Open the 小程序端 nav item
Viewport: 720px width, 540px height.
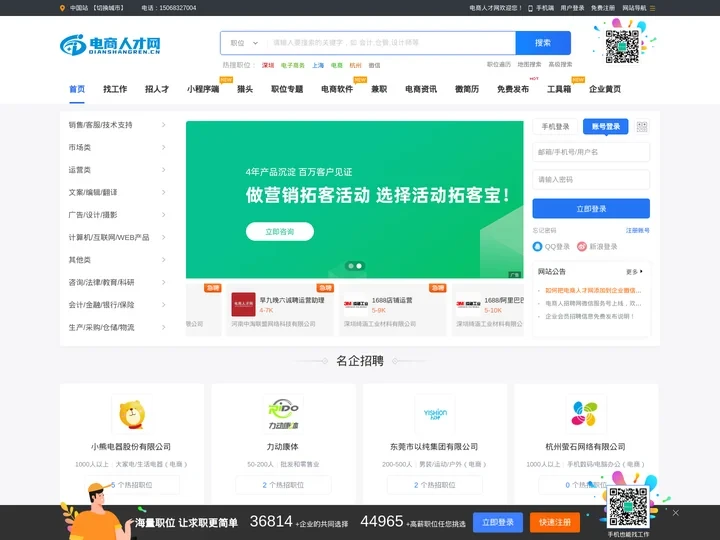(x=203, y=89)
